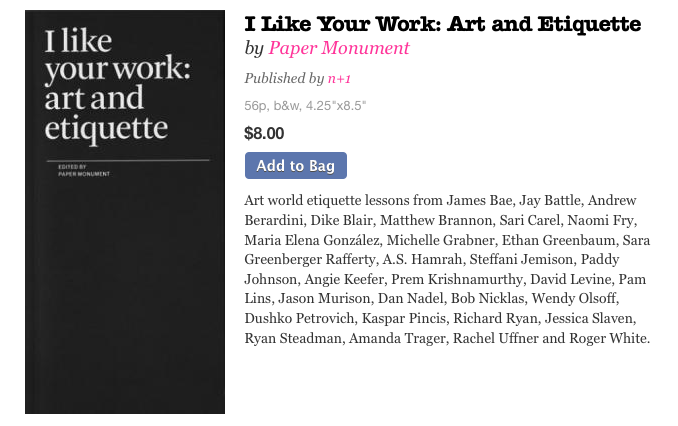The width and height of the screenshot is (678, 426).
Task: Click the Add to Bag button
Action: click(296, 165)
